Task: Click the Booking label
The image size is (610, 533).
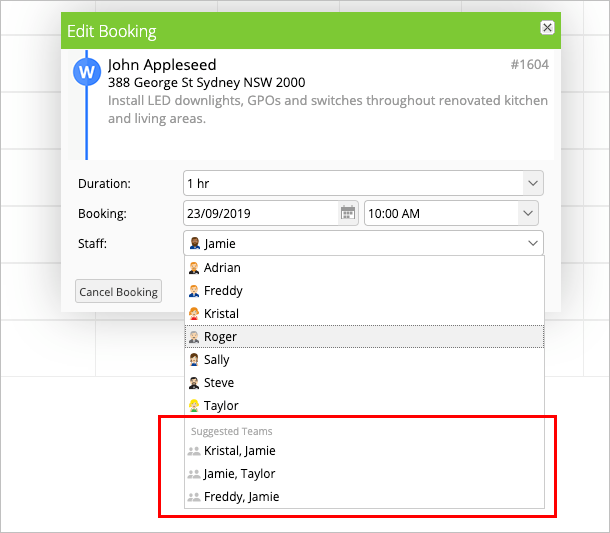Action: pyautogui.click(x=102, y=214)
